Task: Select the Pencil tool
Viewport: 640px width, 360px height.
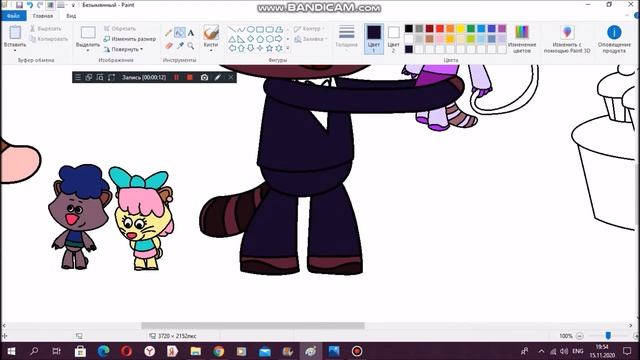Action: tap(168, 33)
